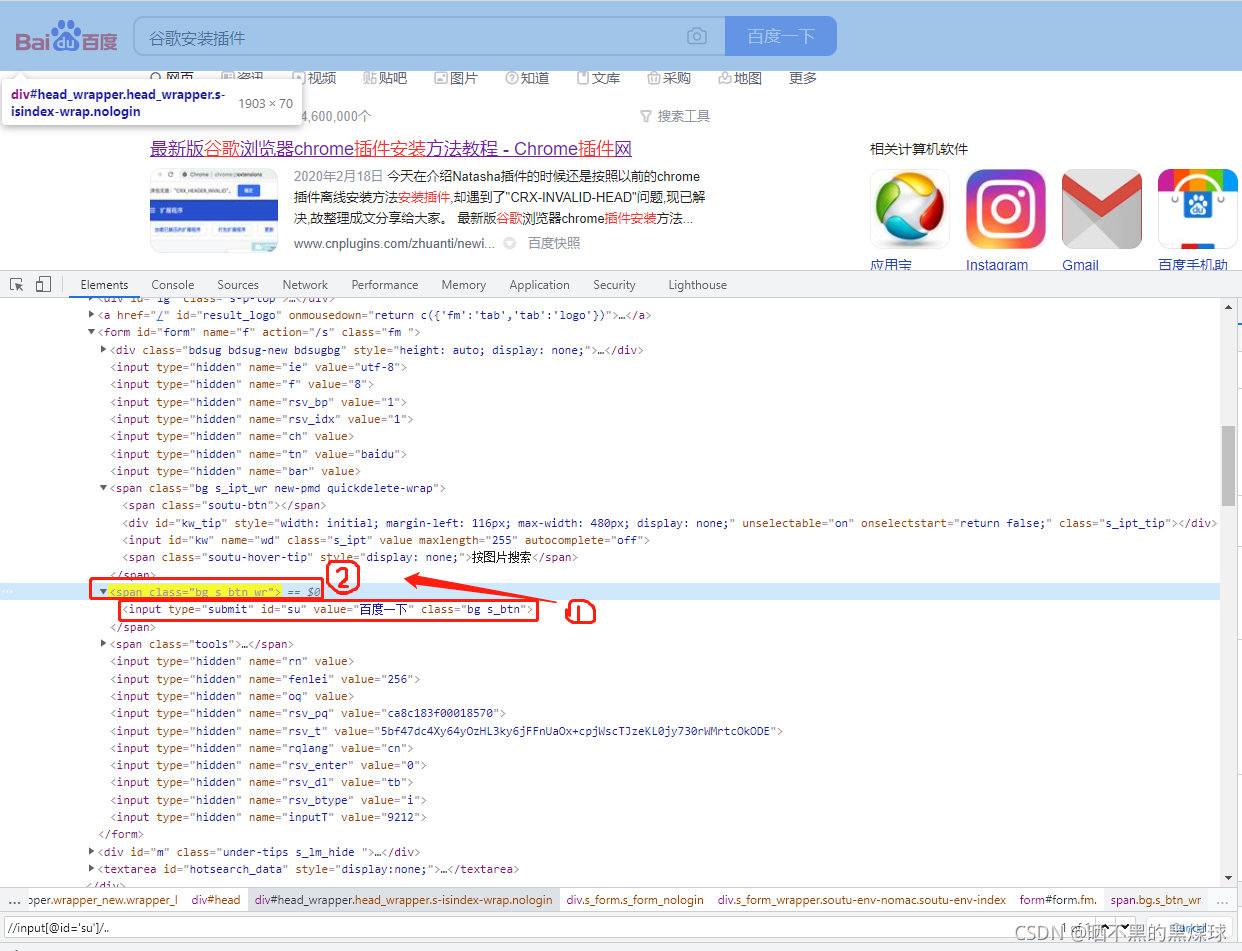Switch to Baidu 图片 search tab

[456, 78]
